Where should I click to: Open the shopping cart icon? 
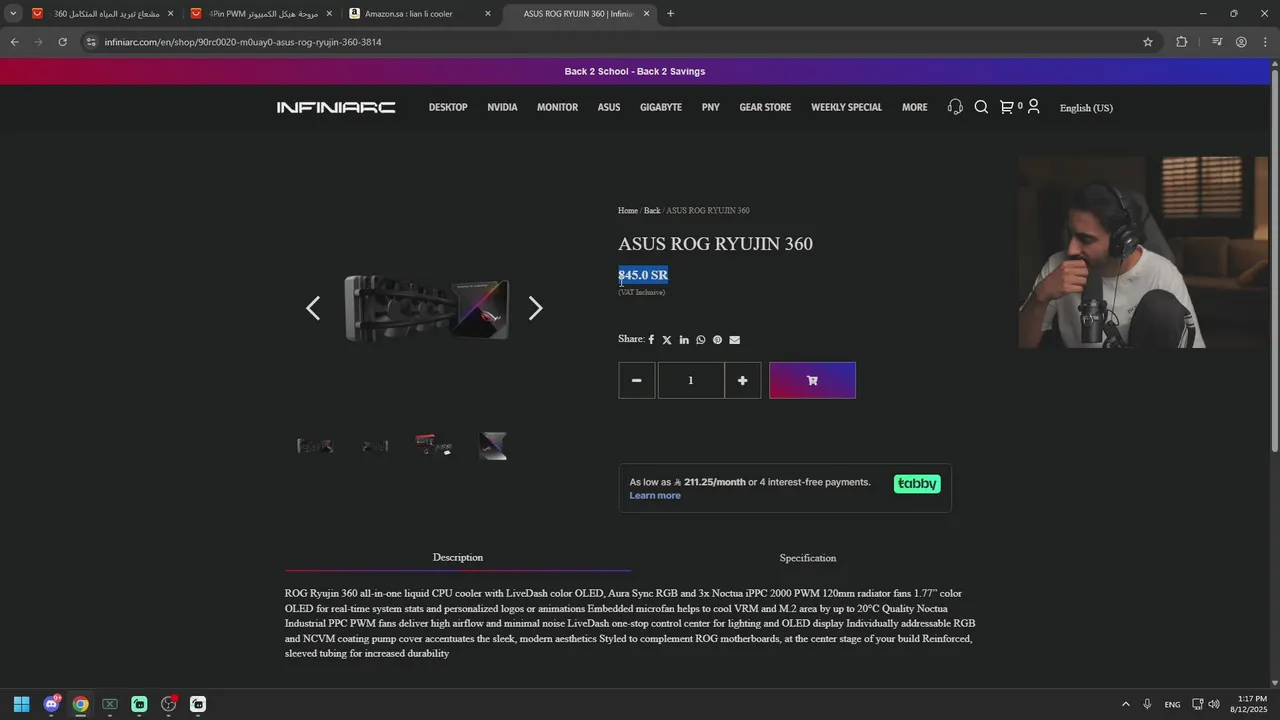[1007, 107]
